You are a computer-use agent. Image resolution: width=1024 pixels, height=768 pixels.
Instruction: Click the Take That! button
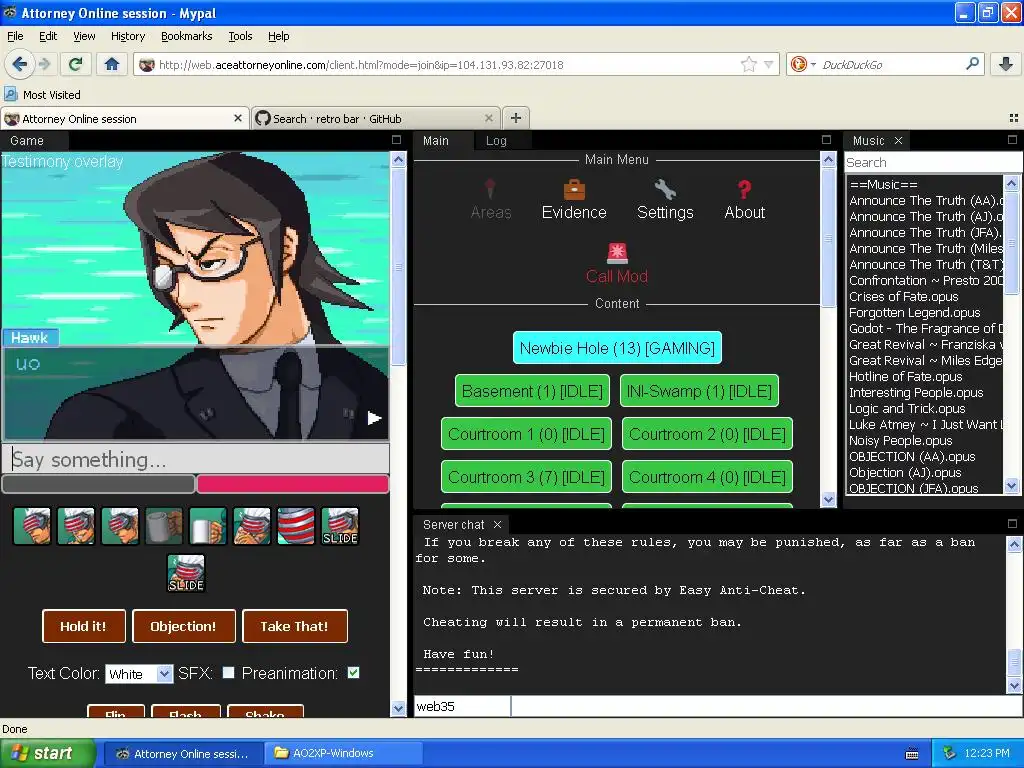coord(295,626)
